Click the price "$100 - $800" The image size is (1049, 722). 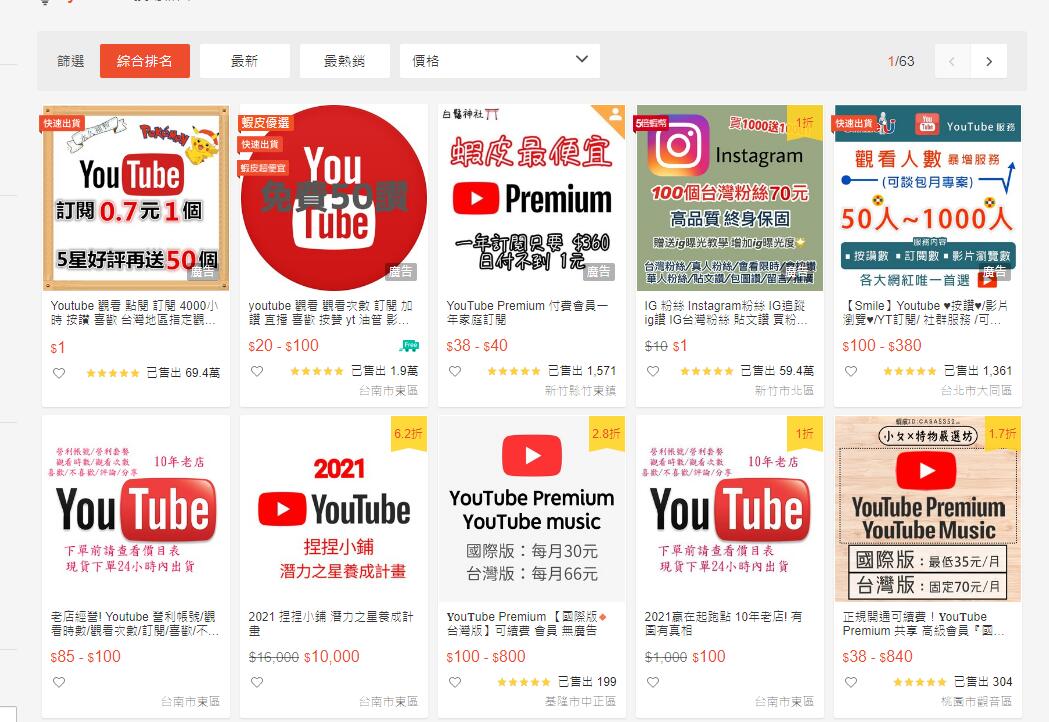pos(486,656)
